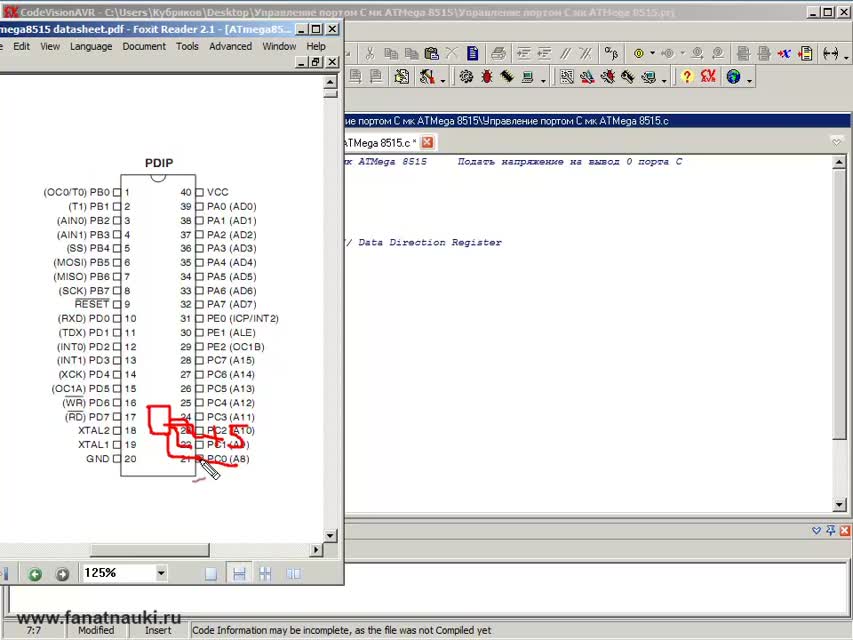Open dropdown arrow after brace matching icon

point(846,57)
